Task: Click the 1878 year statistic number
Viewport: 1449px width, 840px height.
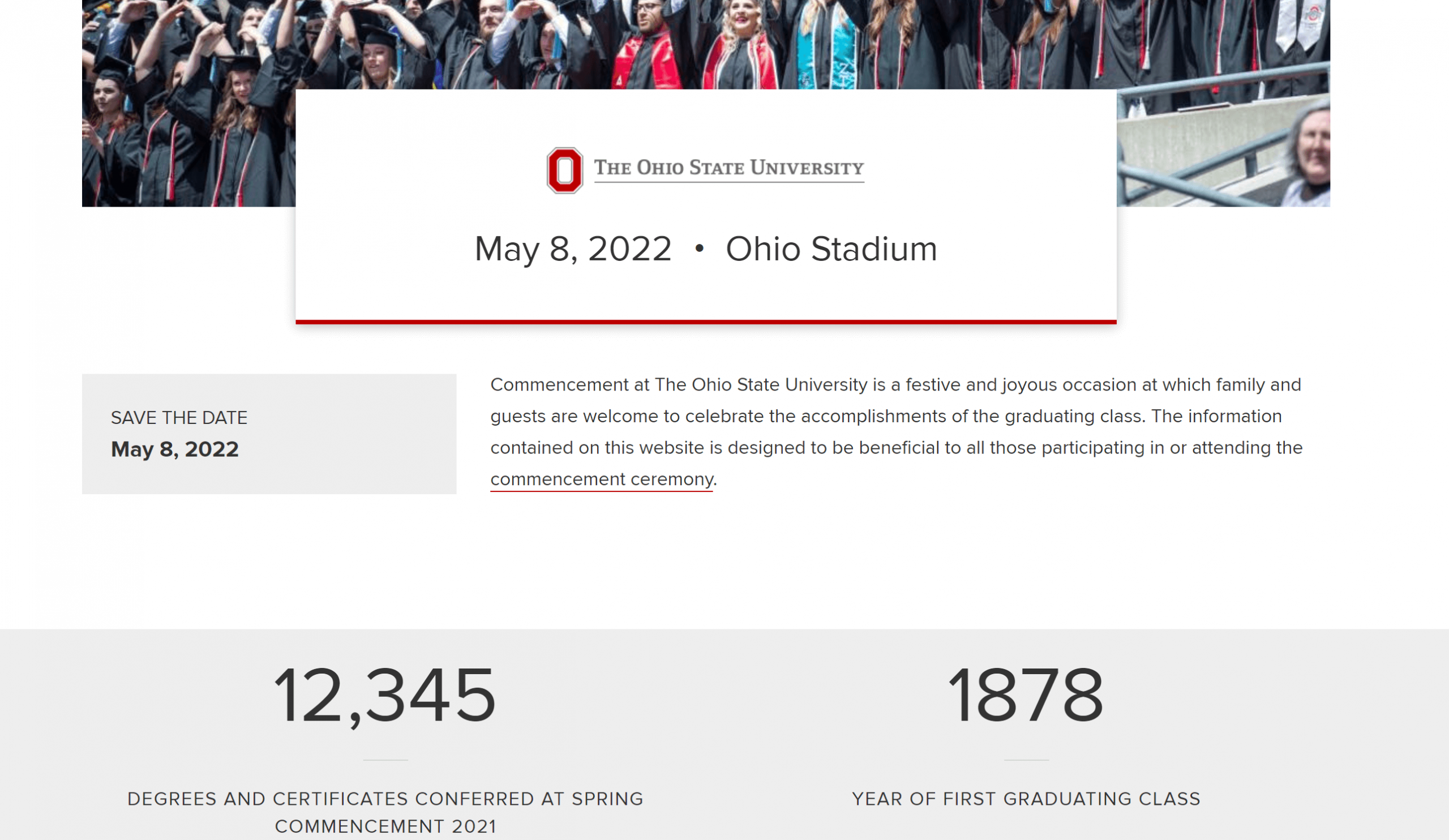Action: coord(1026,696)
